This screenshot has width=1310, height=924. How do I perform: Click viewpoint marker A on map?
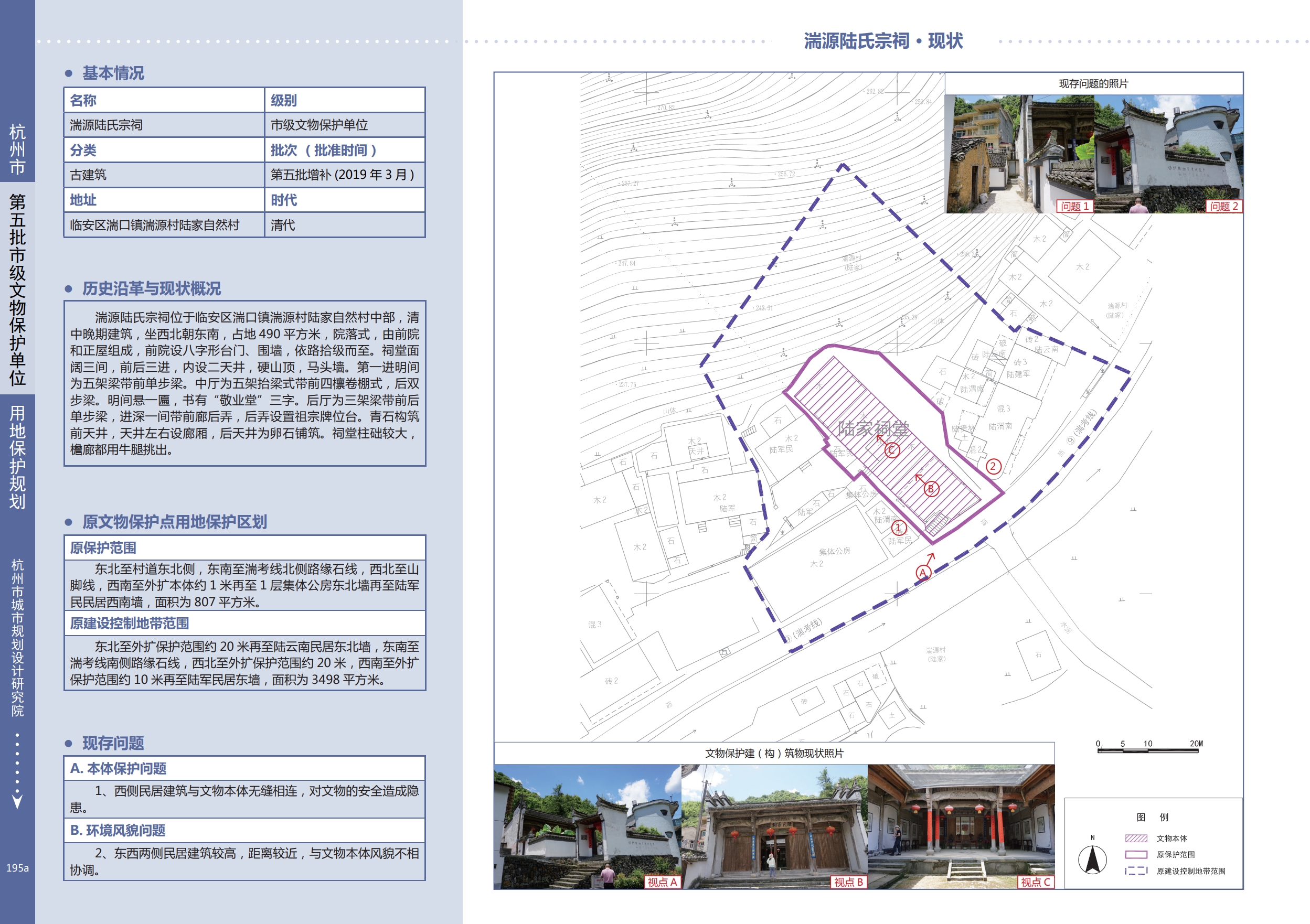[x=923, y=572]
